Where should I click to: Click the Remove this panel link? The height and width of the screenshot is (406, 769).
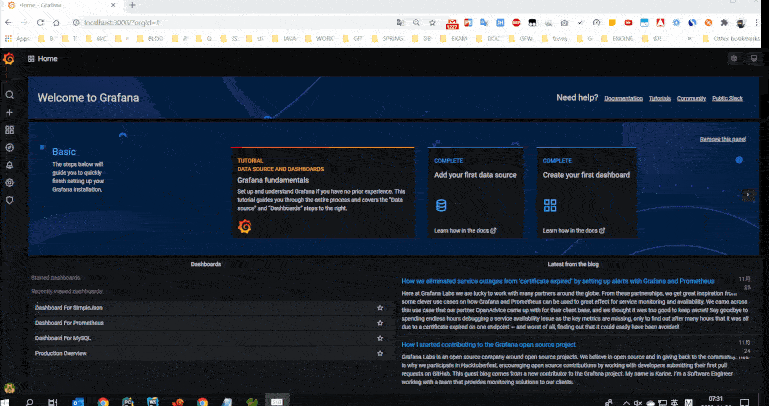(723, 139)
